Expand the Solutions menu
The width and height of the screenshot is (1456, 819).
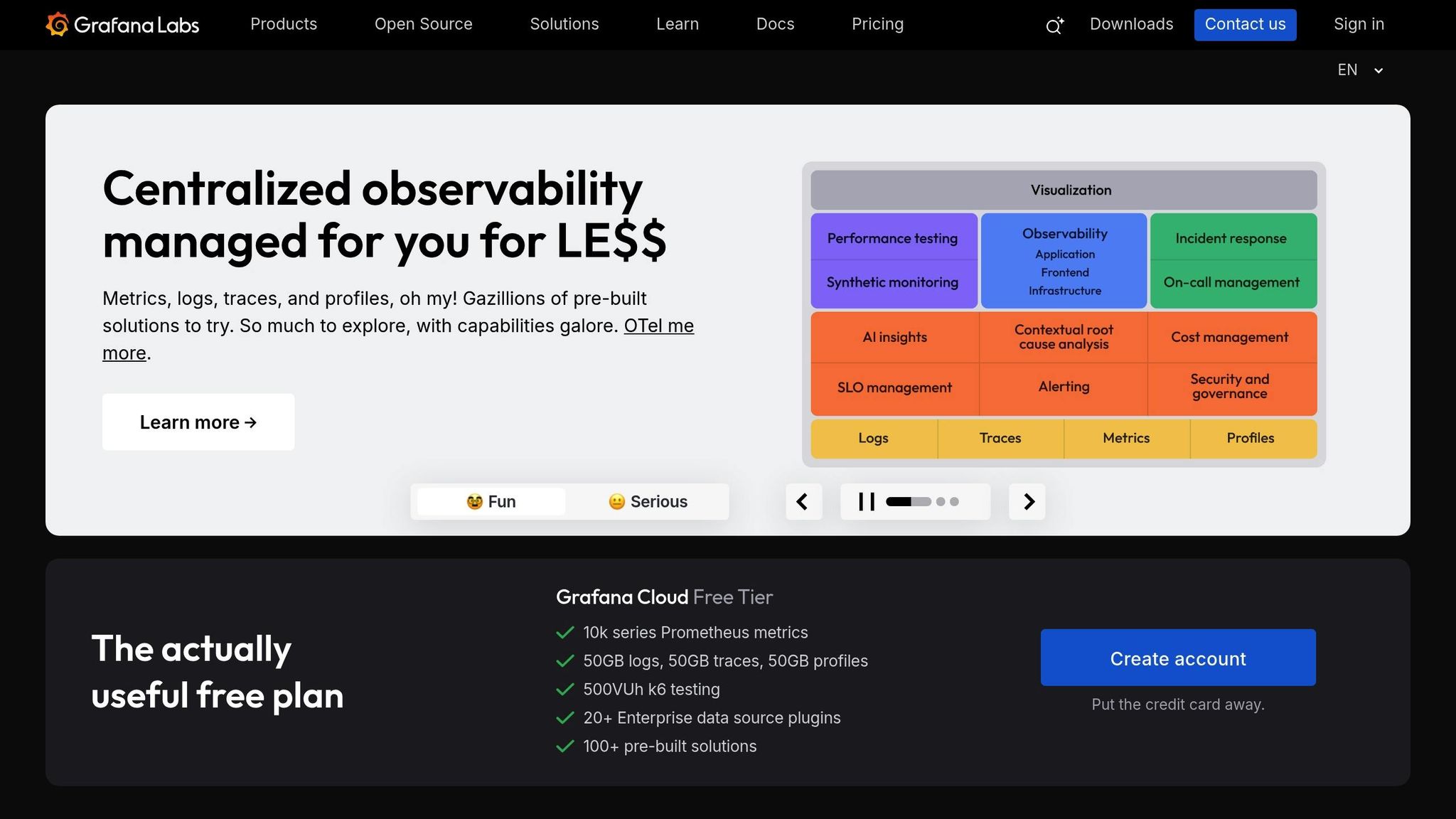click(564, 24)
